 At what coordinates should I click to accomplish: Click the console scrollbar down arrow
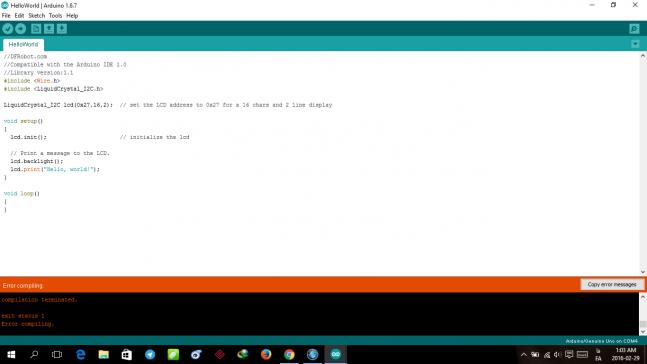pos(643,331)
